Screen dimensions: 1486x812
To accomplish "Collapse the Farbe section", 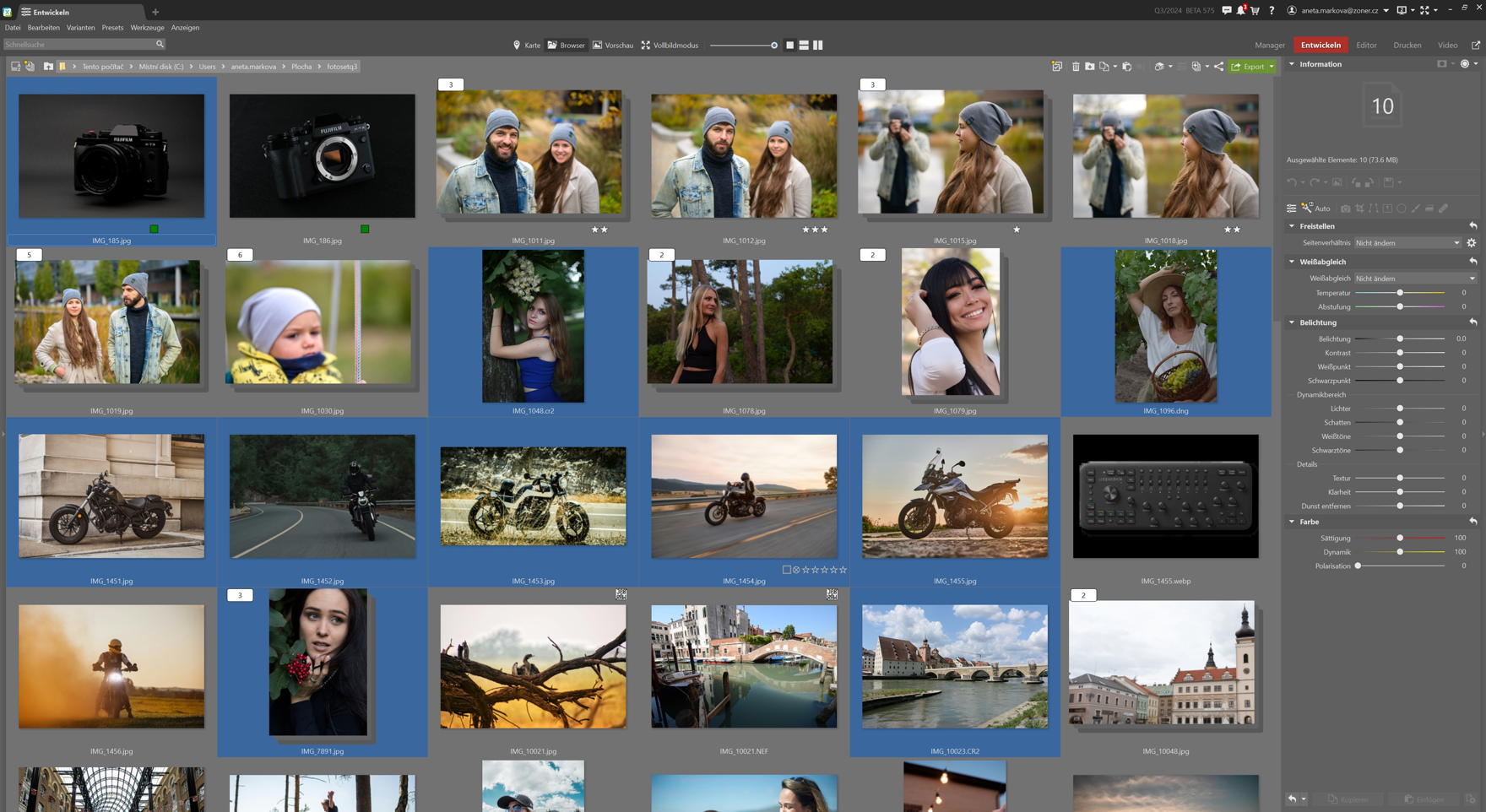I will tap(1292, 522).
